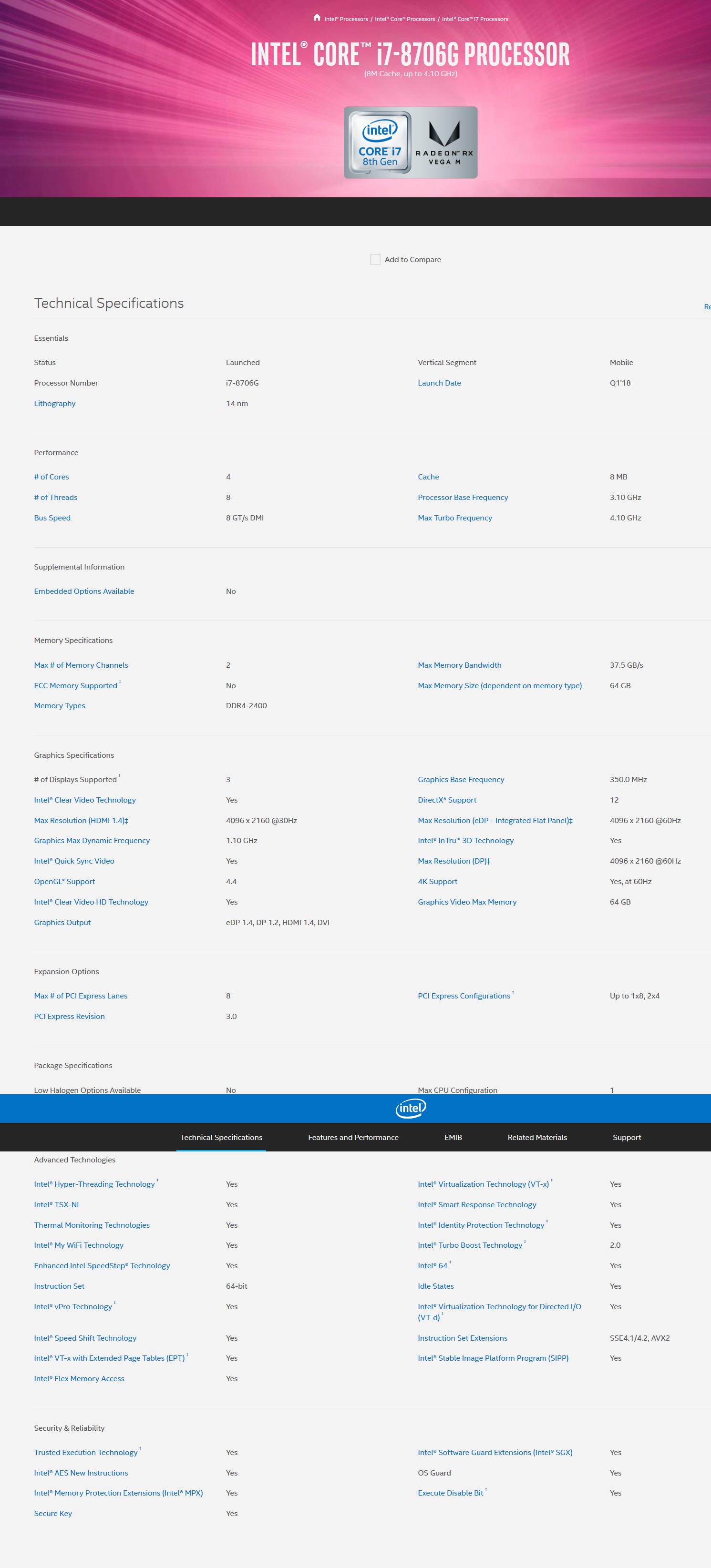Click Embedded Options Available link

[x=84, y=591]
